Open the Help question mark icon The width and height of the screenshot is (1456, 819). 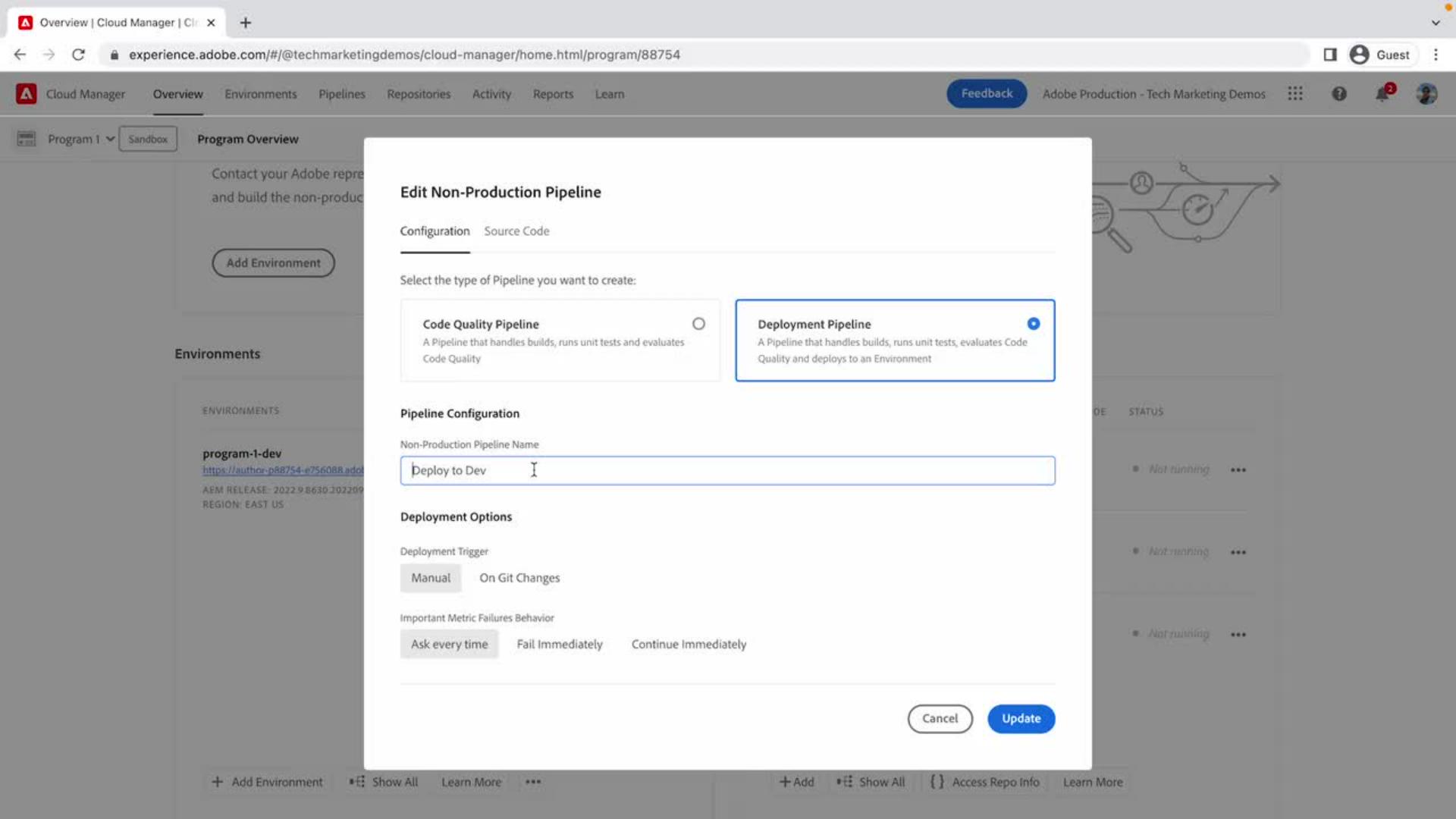(x=1339, y=93)
